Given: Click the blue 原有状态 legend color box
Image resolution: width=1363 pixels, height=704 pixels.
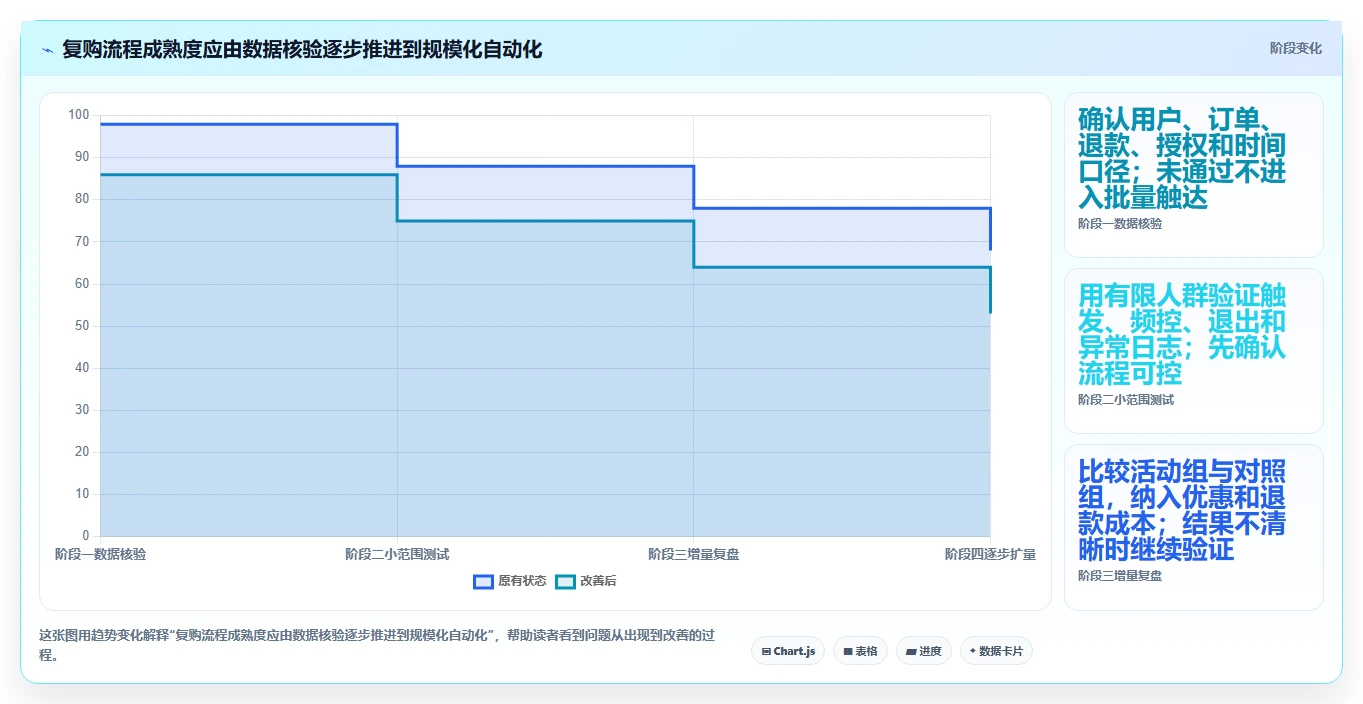Looking at the screenshot, I should tap(483, 581).
